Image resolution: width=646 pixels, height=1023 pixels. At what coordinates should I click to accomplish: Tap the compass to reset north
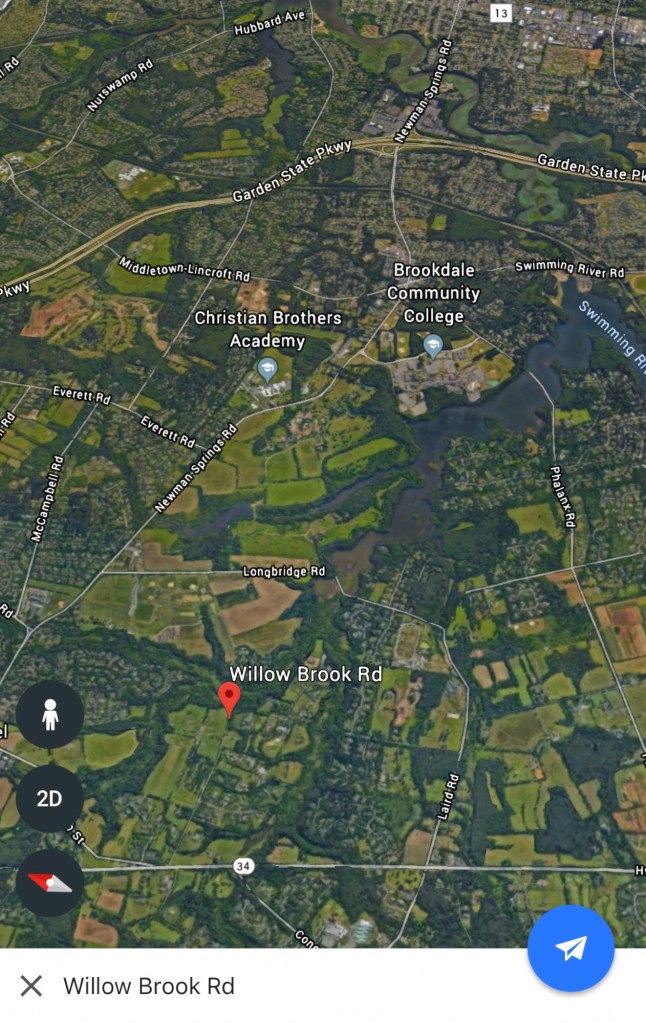(50, 883)
